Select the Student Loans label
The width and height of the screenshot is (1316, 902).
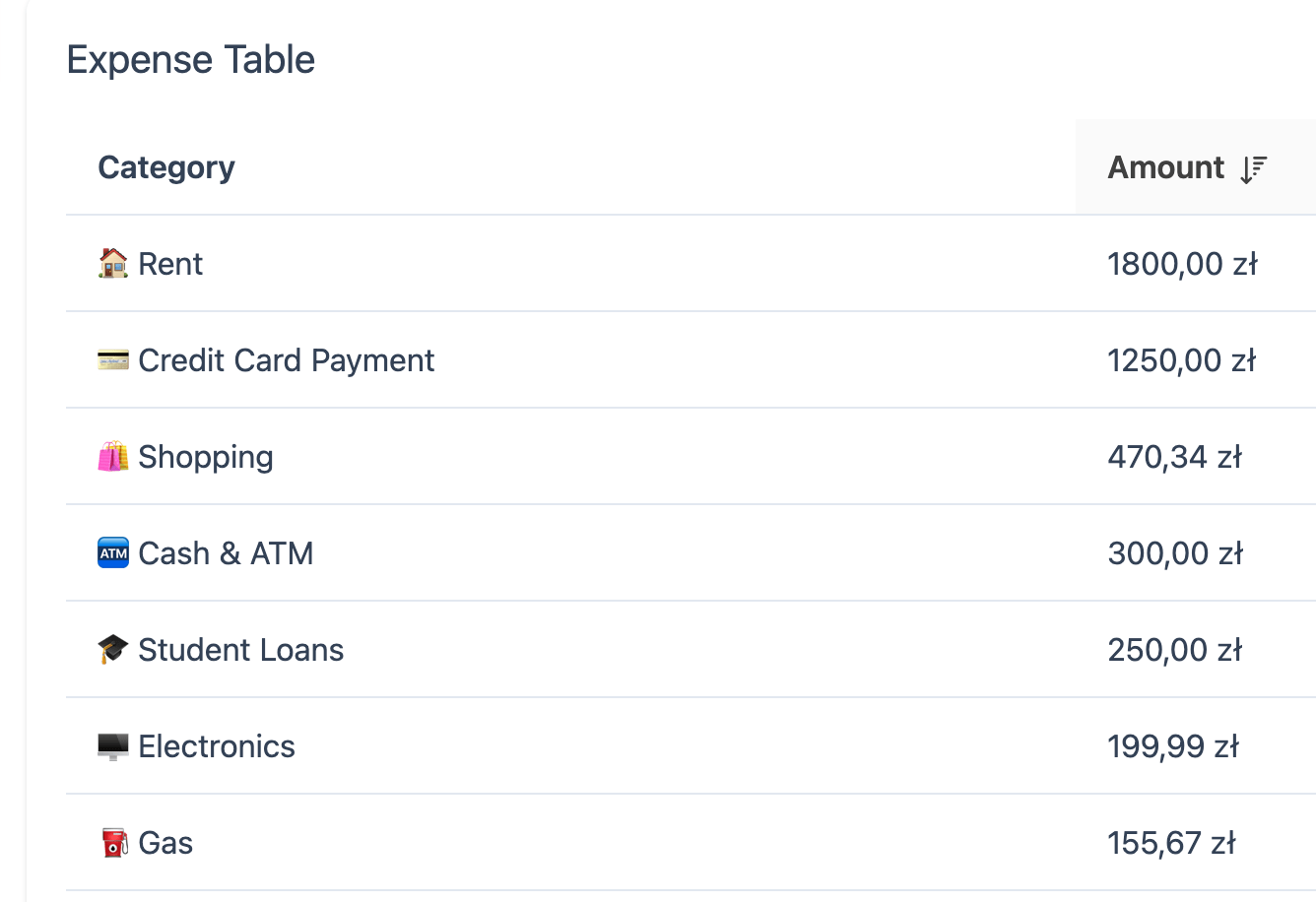point(241,650)
